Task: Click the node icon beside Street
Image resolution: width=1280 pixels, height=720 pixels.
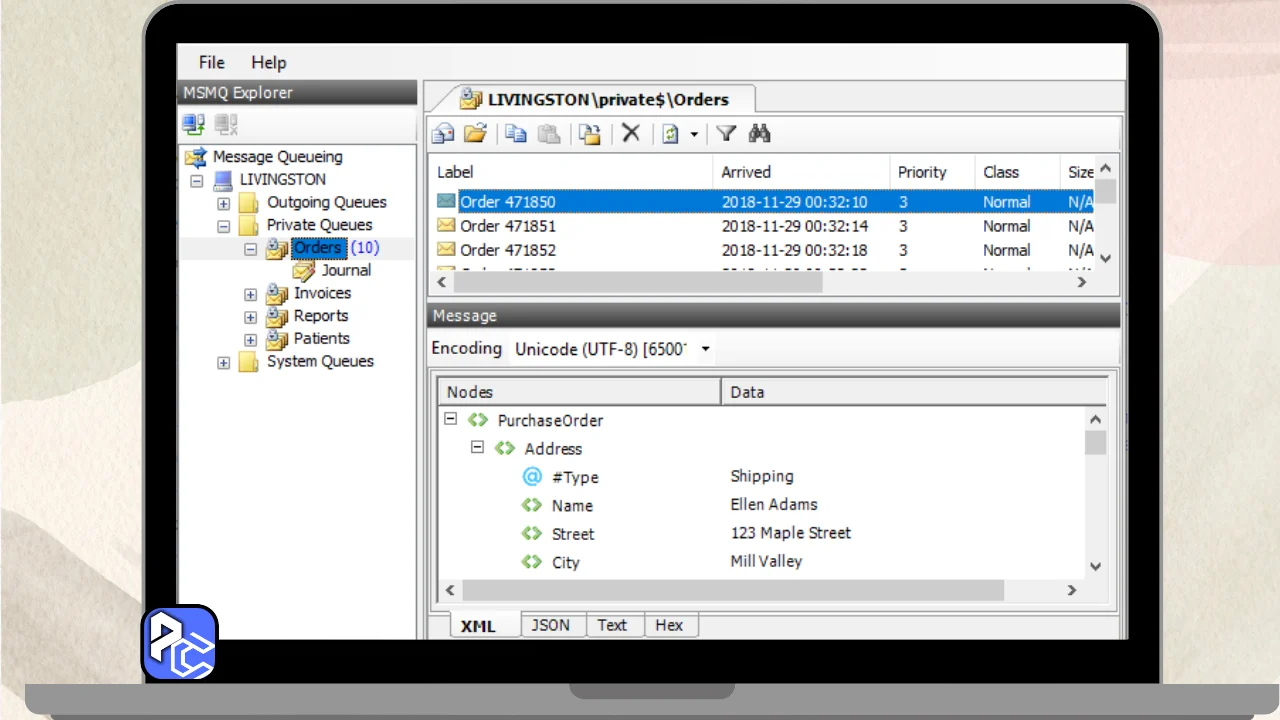Action: pyautogui.click(x=532, y=533)
